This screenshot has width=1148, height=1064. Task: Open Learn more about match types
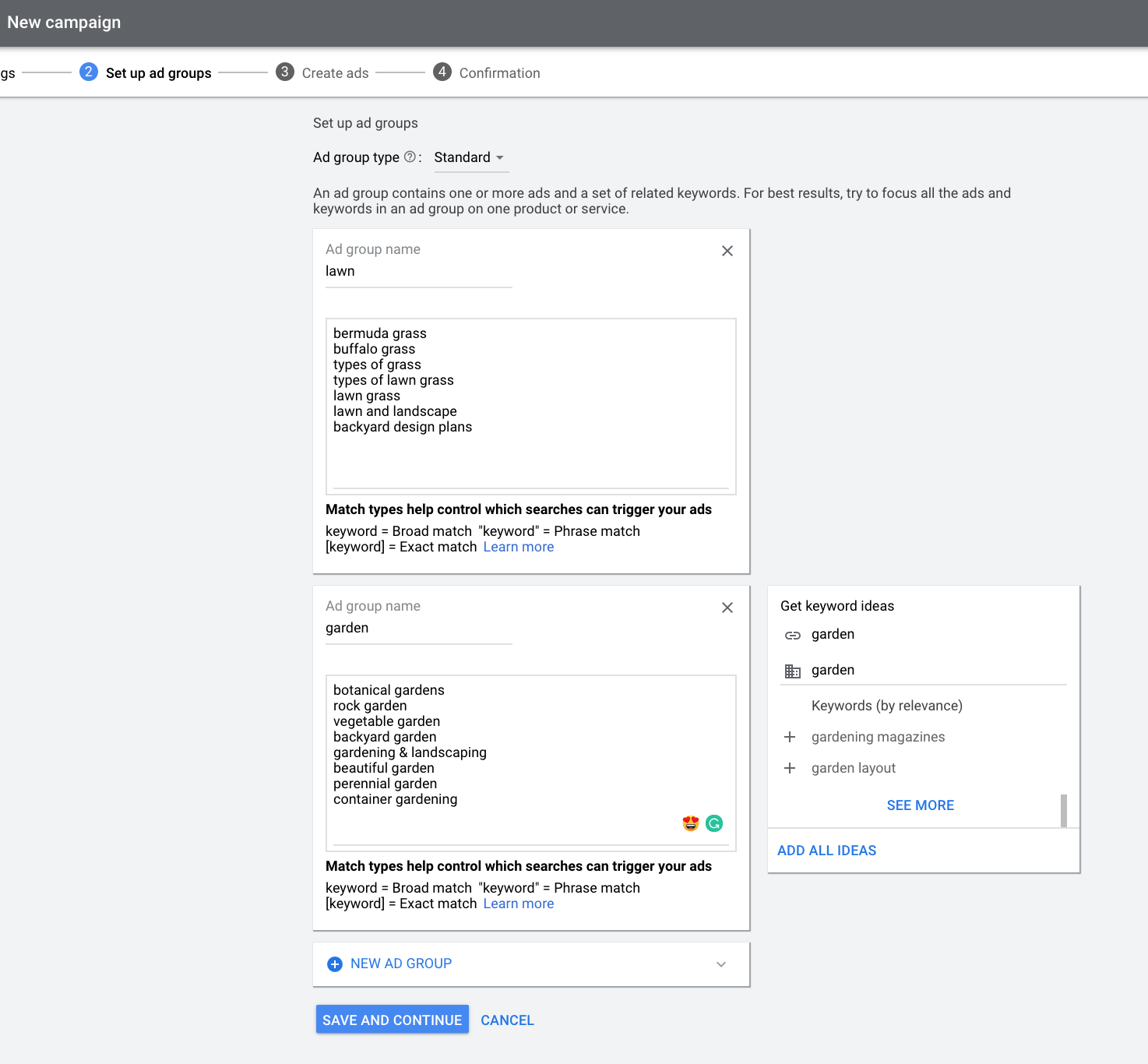pyautogui.click(x=518, y=546)
